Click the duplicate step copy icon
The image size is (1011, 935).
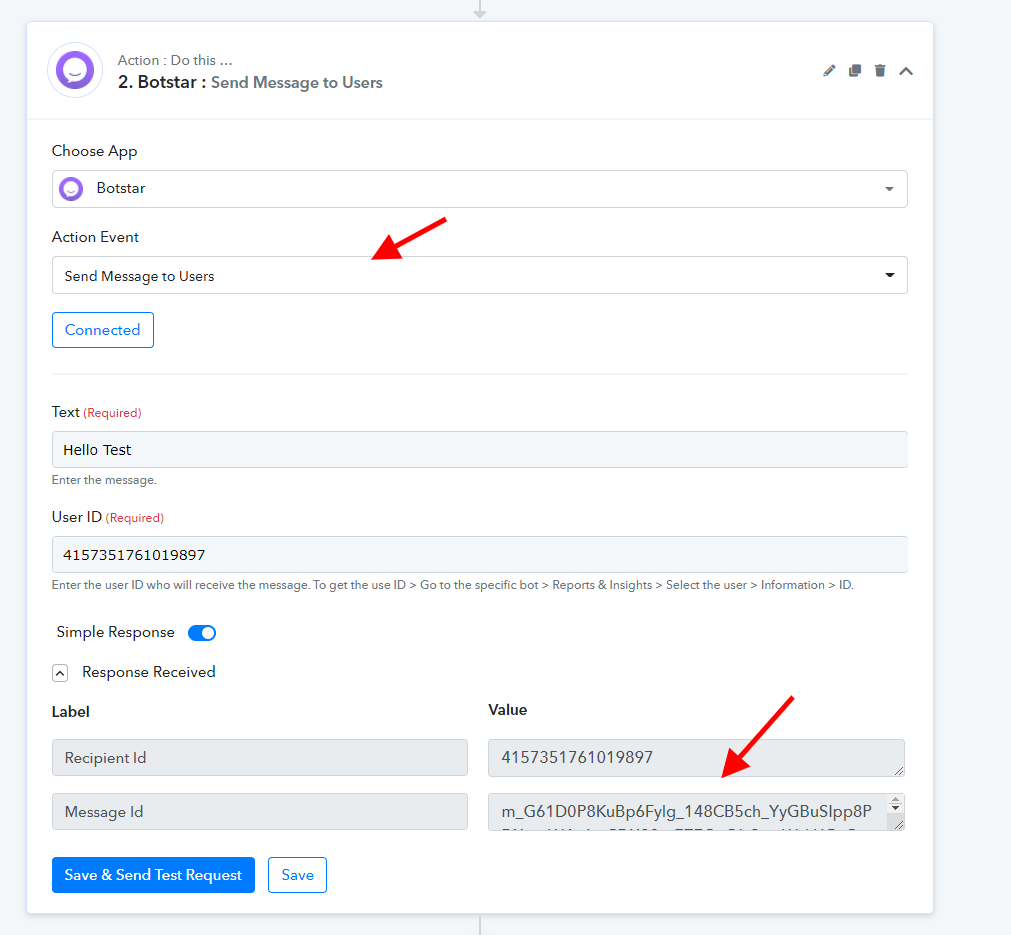point(855,71)
